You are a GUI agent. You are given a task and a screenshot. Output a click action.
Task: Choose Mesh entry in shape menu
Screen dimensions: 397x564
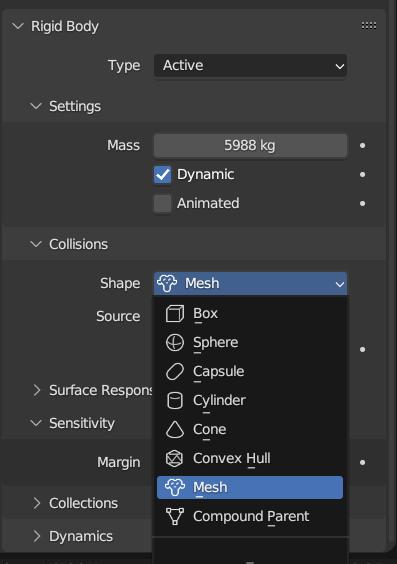pos(250,487)
